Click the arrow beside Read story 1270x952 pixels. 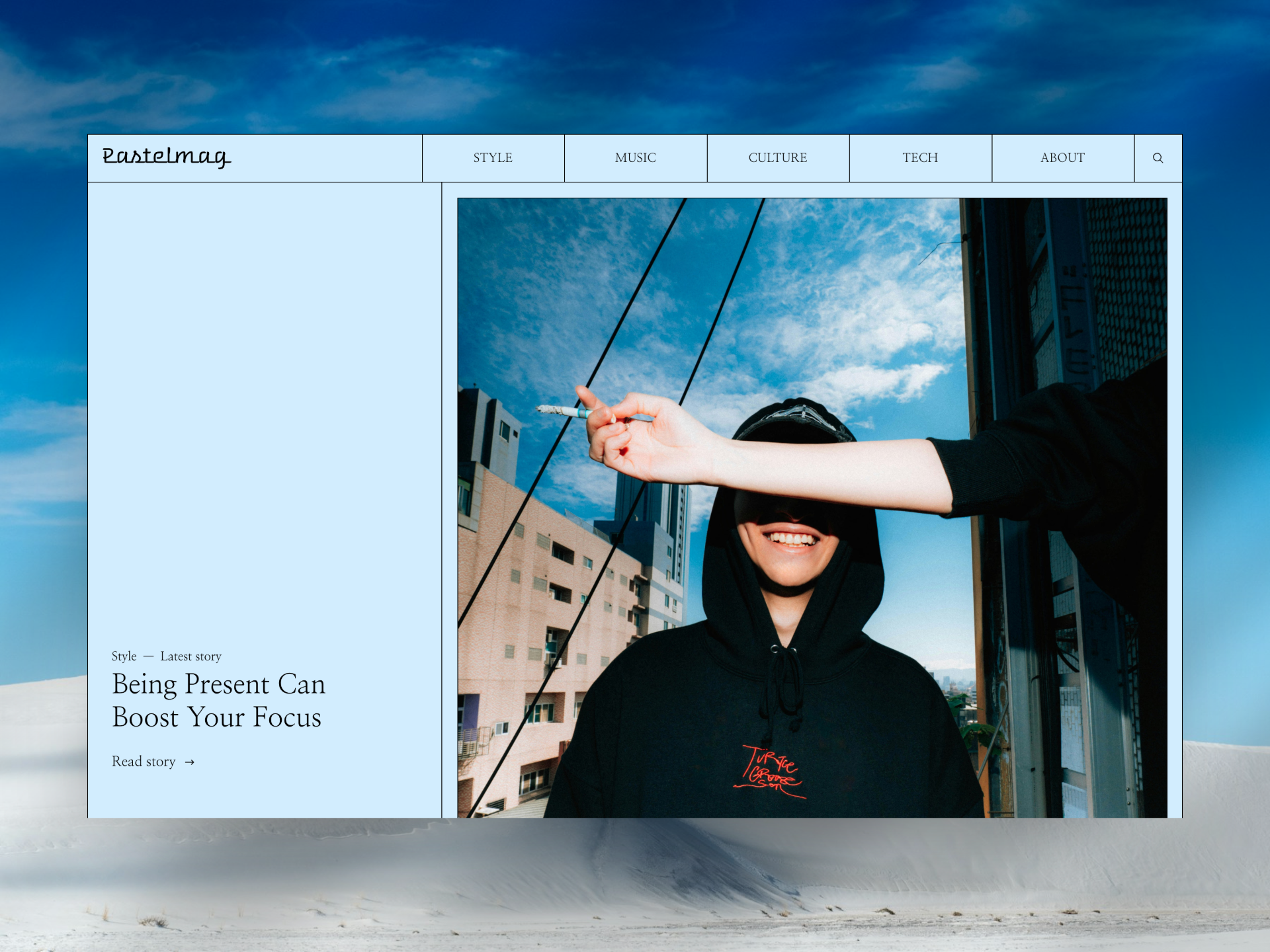[190, 762]
